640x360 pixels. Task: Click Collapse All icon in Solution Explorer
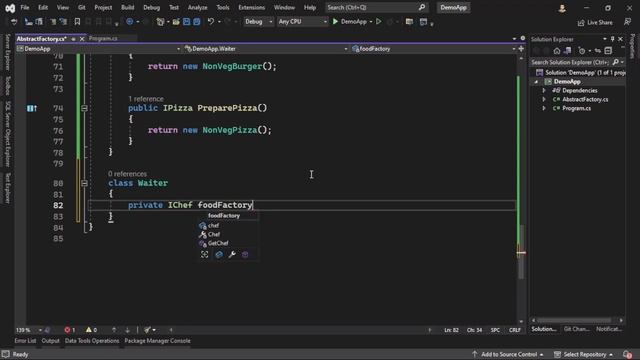[x=608, y=51]
